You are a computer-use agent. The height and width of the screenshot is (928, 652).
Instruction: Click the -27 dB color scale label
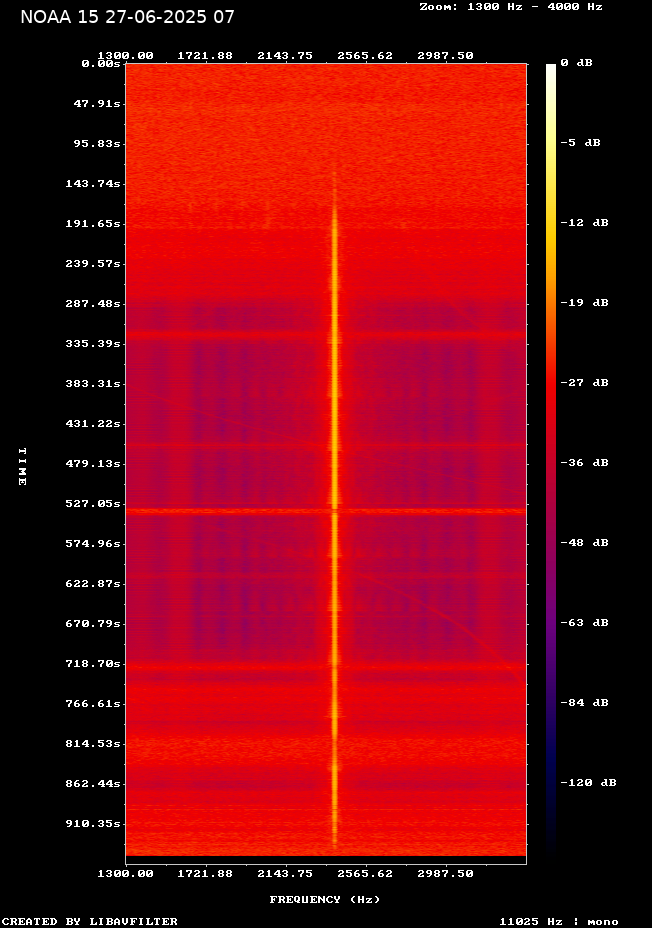[585, 382]
